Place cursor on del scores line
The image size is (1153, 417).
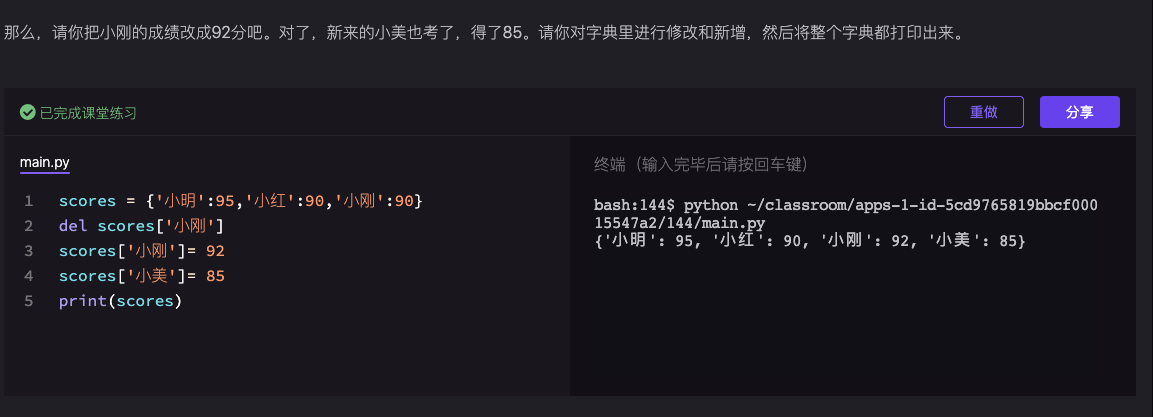(x=142, y=226)
